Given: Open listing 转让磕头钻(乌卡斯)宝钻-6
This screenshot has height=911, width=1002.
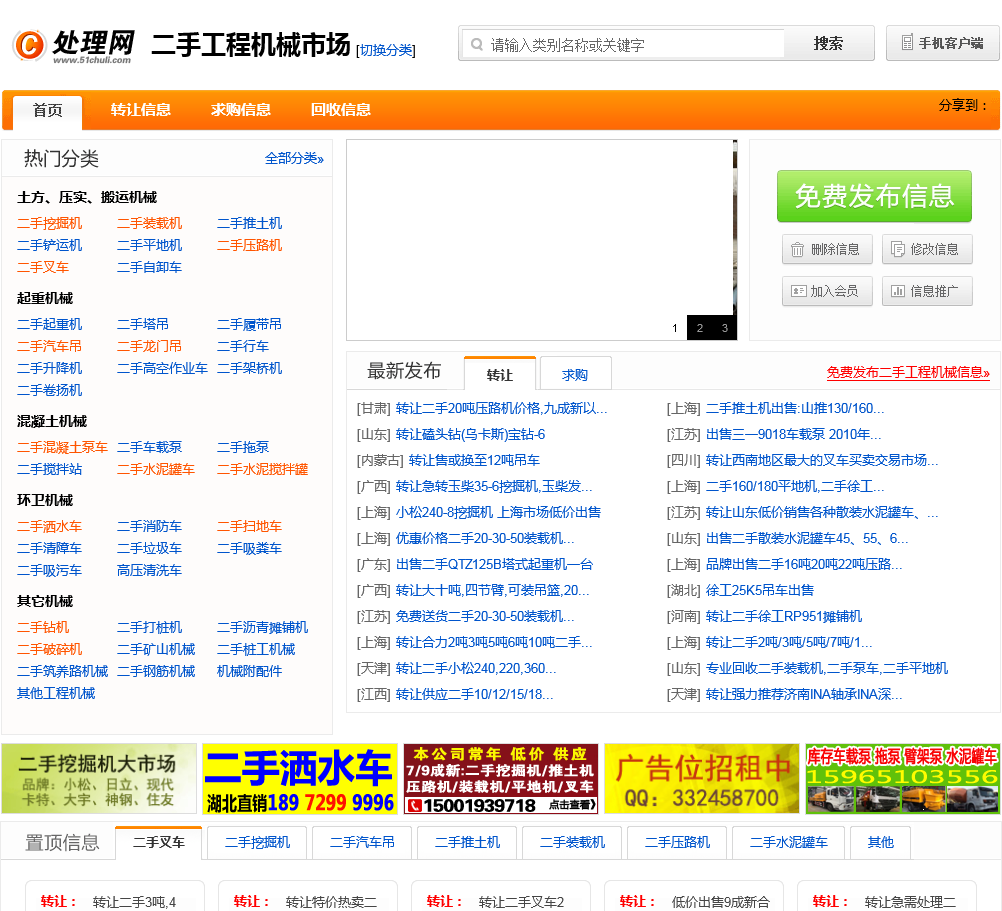Looking at the screenshot, I should (470, 434).
